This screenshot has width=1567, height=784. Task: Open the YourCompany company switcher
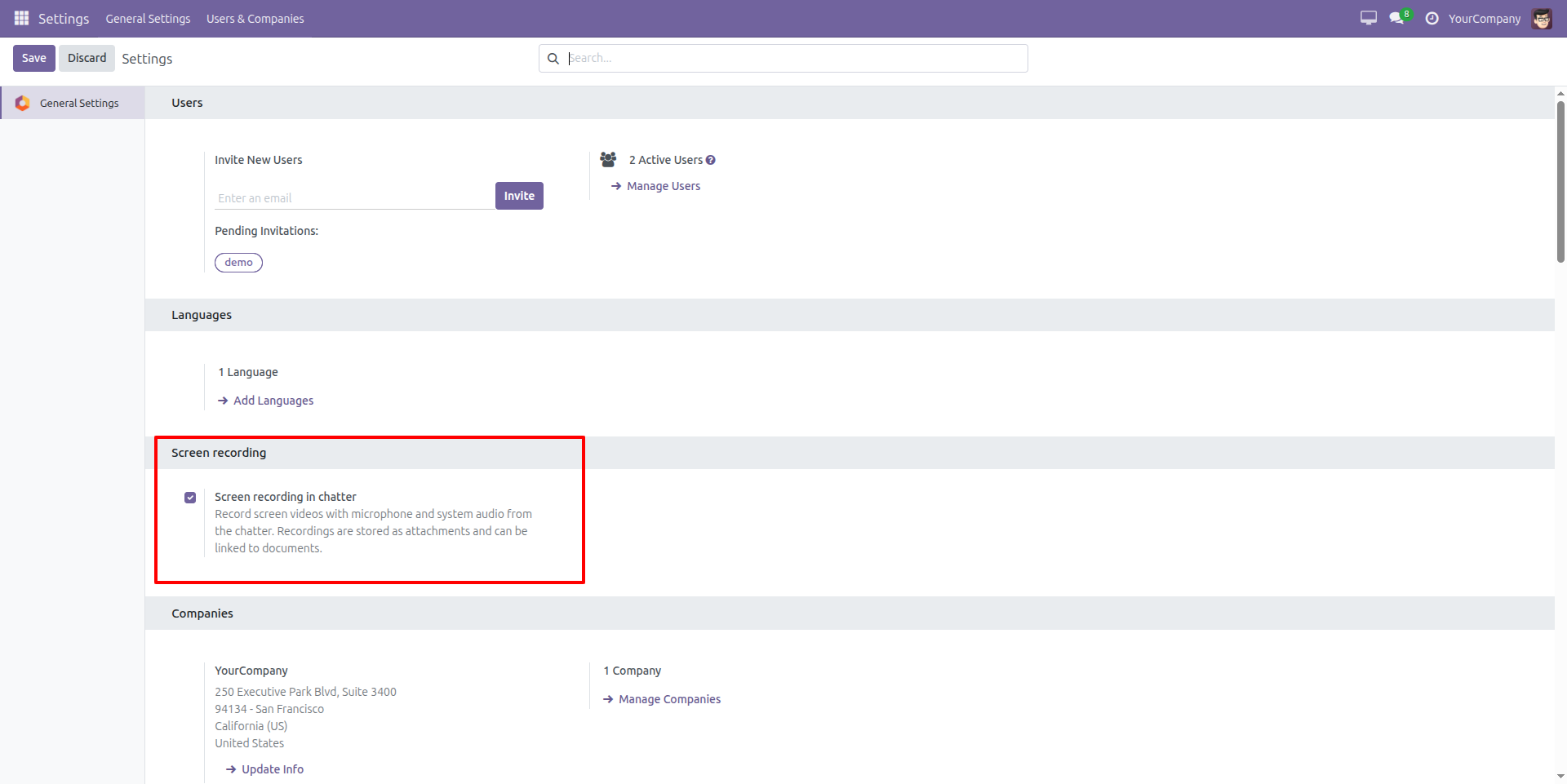(x=1485, y=19)
